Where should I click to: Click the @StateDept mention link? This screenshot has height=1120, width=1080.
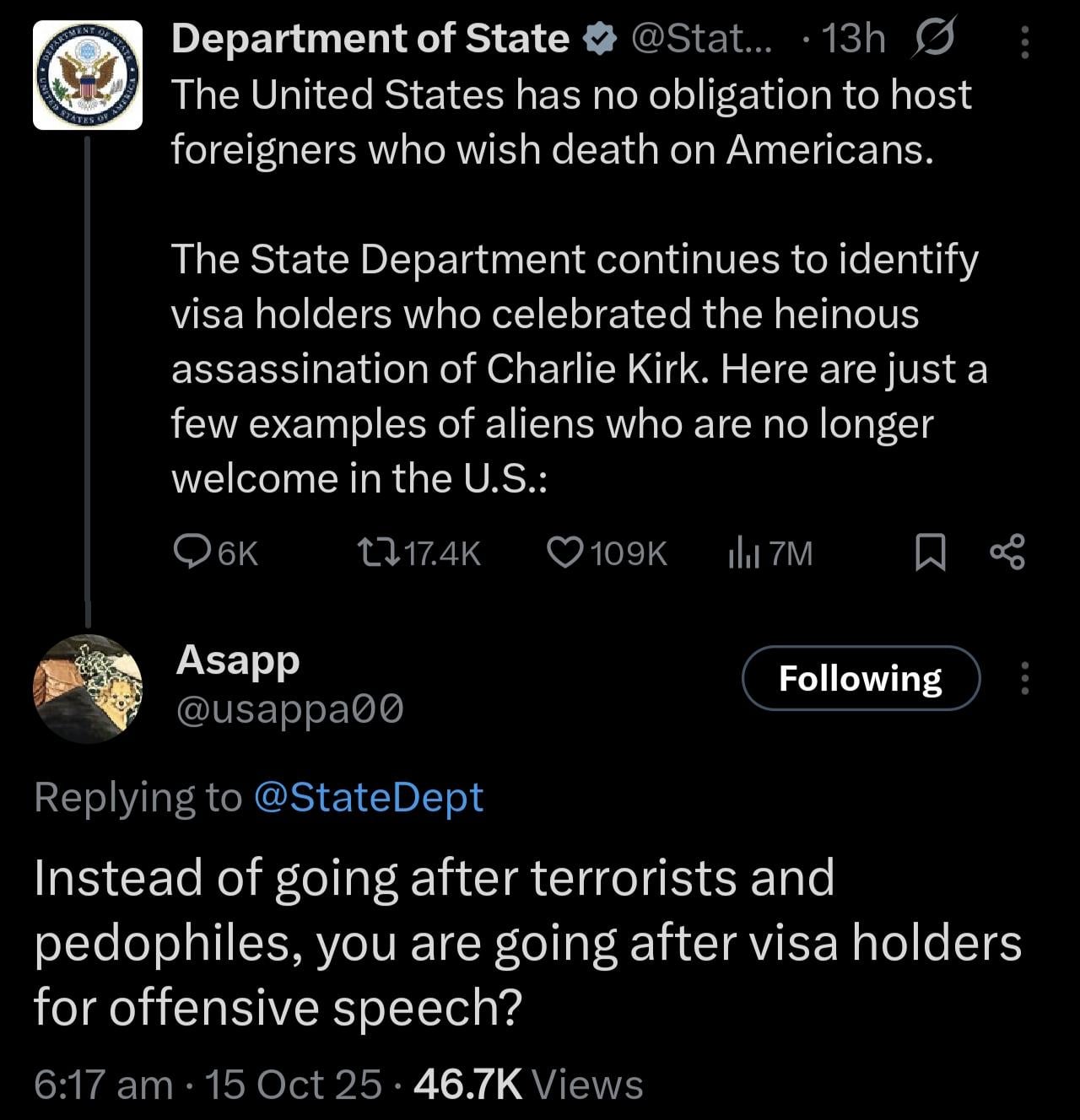tap(368, 797)
